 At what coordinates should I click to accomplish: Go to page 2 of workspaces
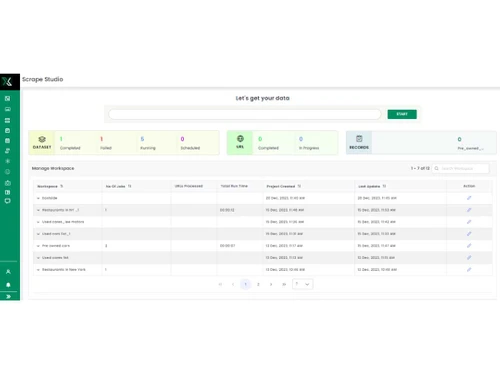tap(258, 284)
